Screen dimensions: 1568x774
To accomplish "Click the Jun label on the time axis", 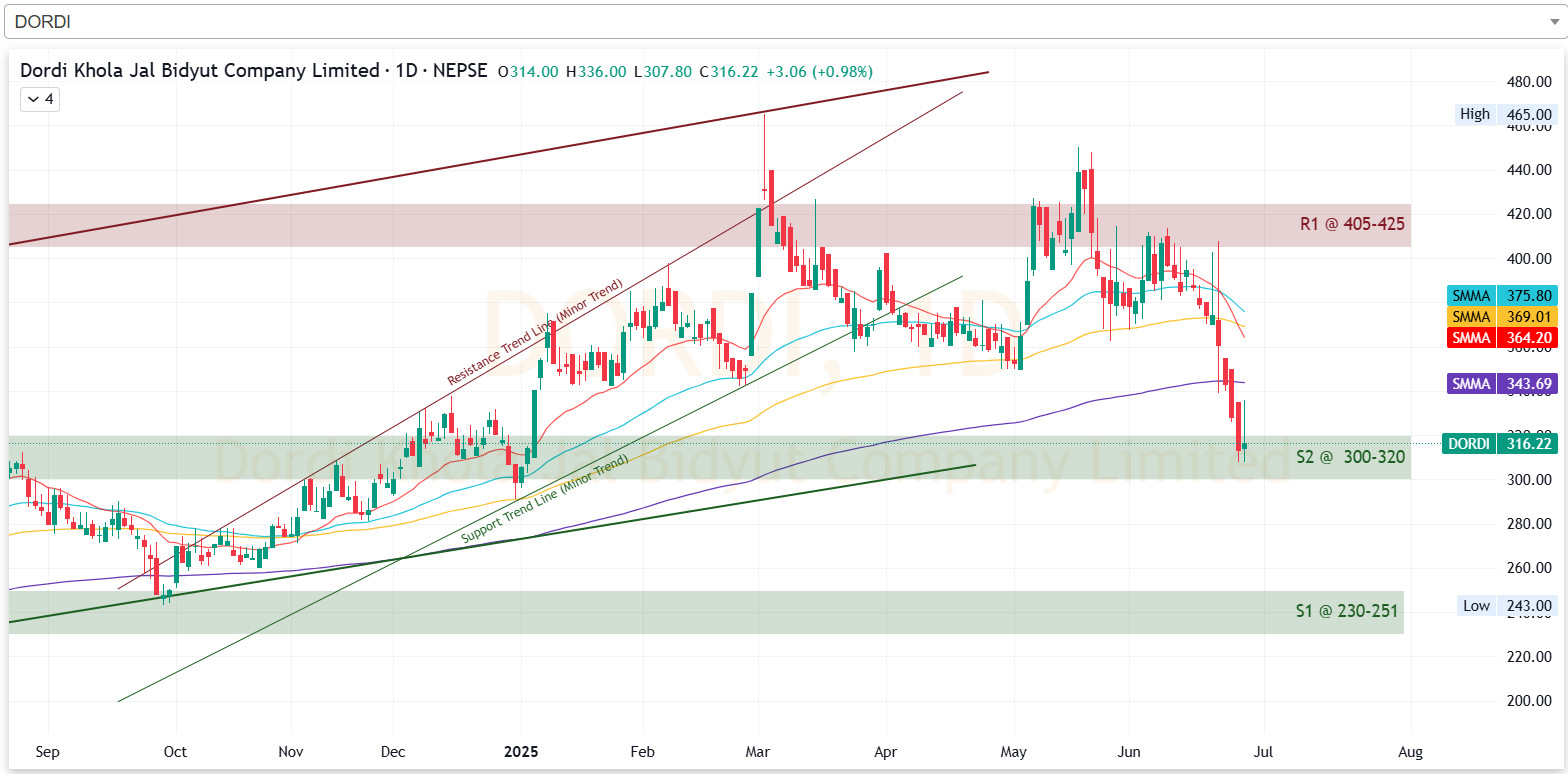I will [1128, 751].
